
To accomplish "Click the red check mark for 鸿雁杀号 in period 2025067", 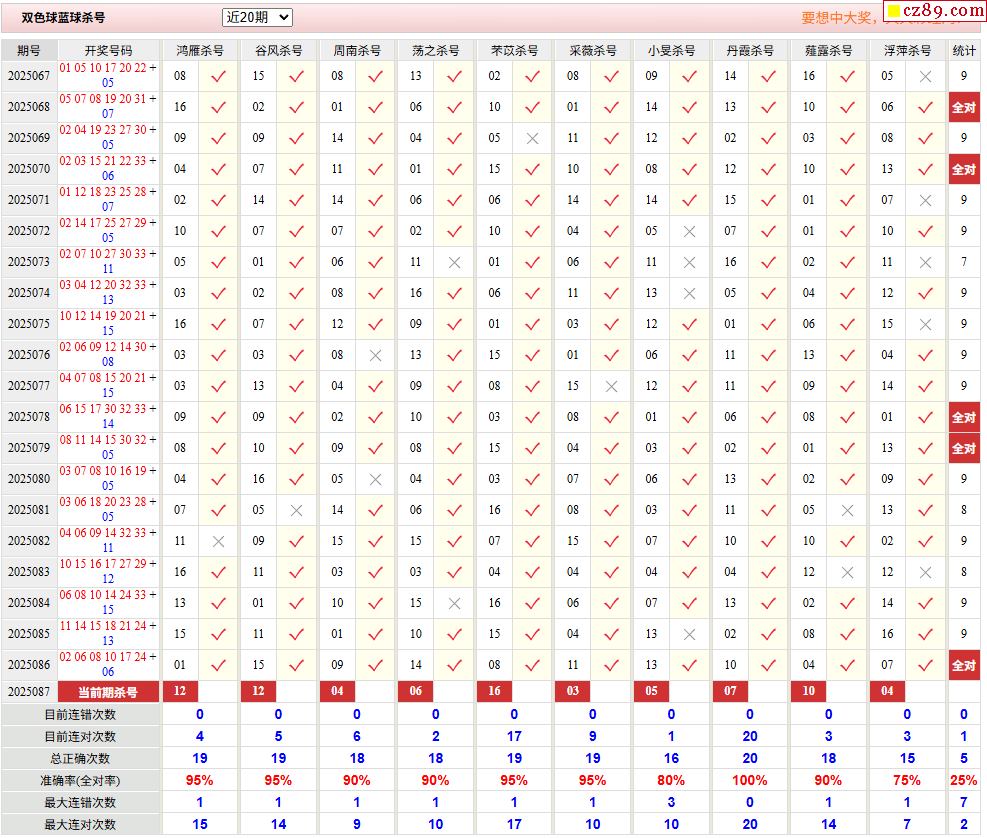I will pos(218,76).
